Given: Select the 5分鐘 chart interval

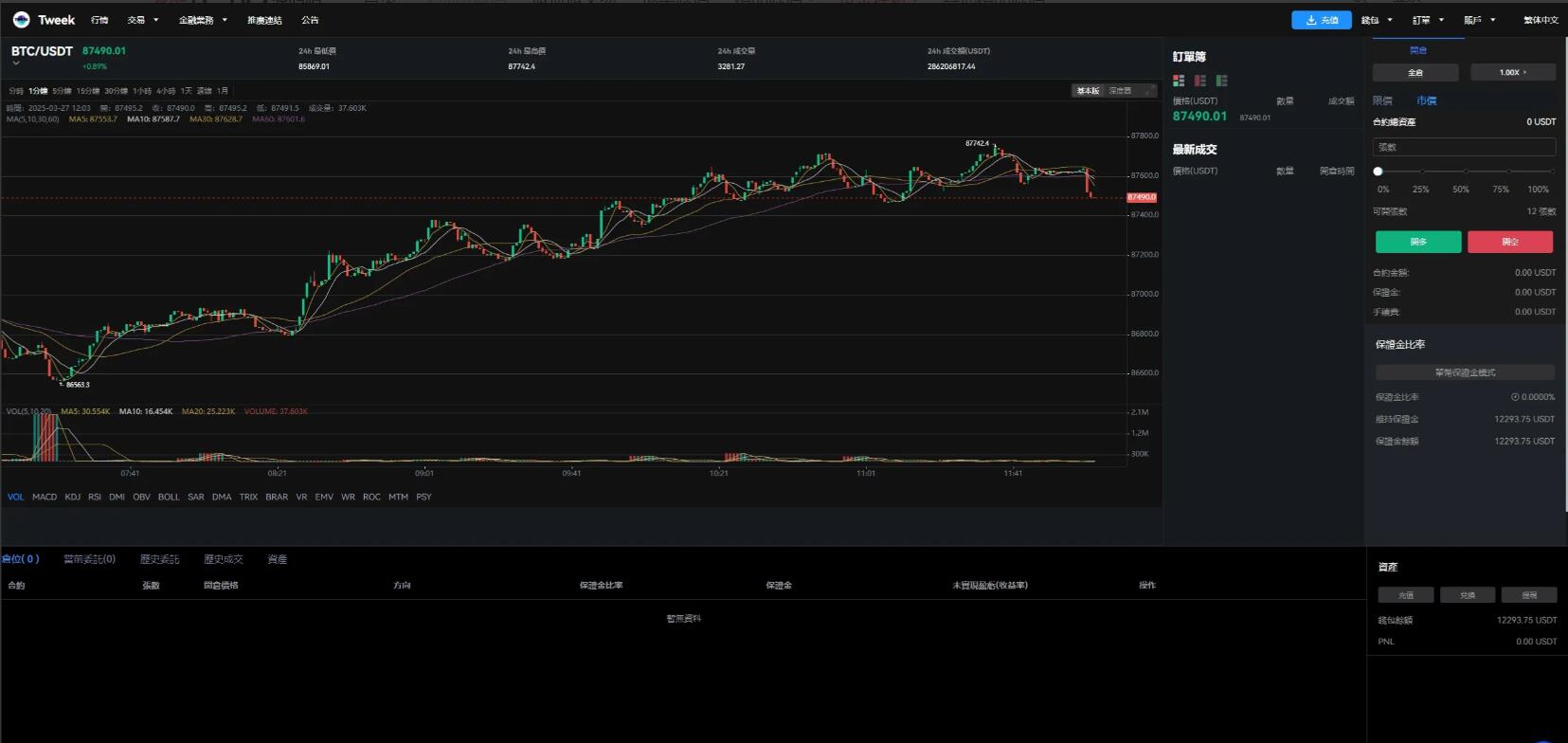Looking at the screenshot, I should pyautogui.click(x=62, y=91).
